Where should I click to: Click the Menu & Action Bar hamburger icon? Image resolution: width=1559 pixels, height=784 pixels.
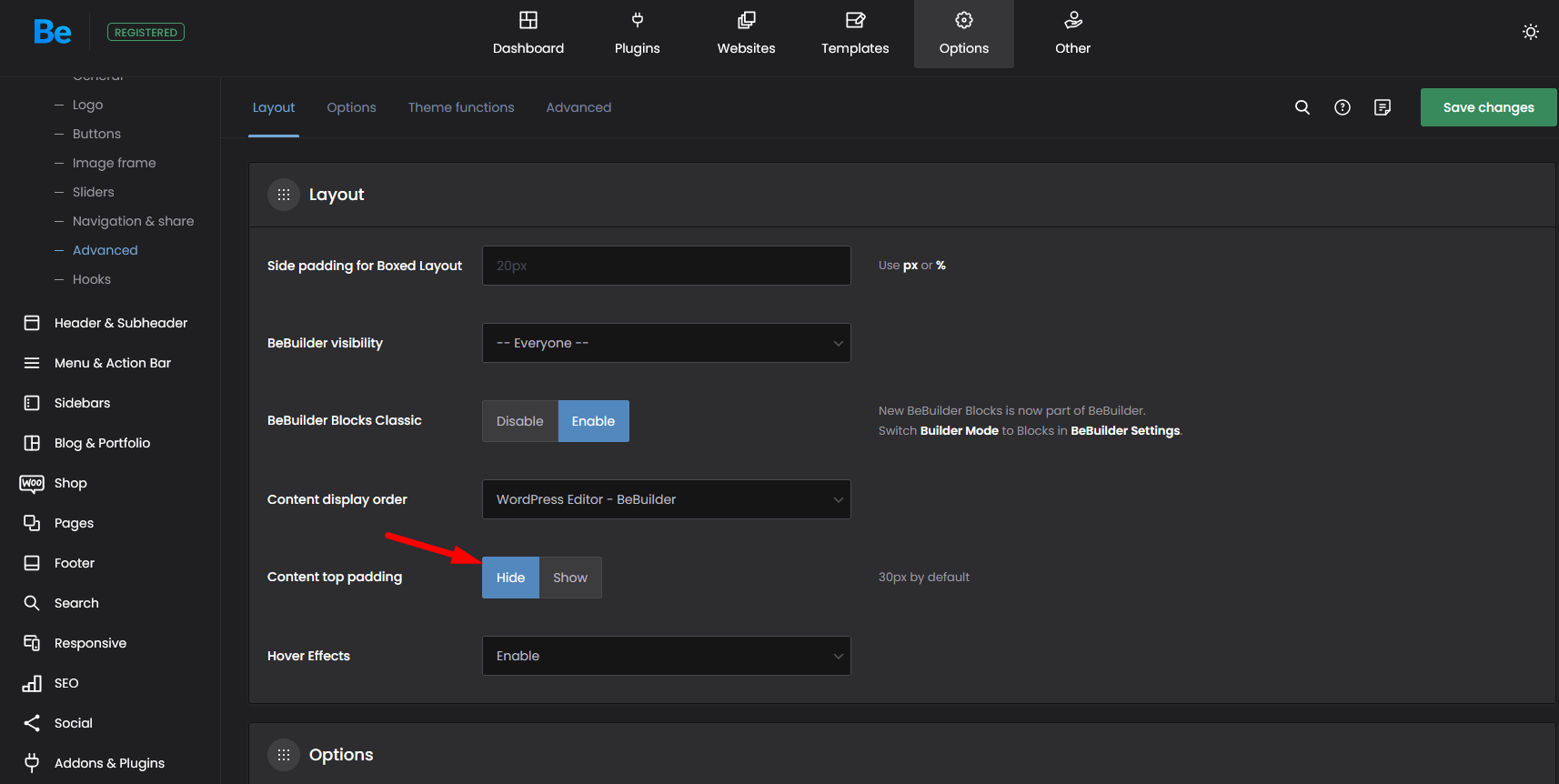[32, 363]
